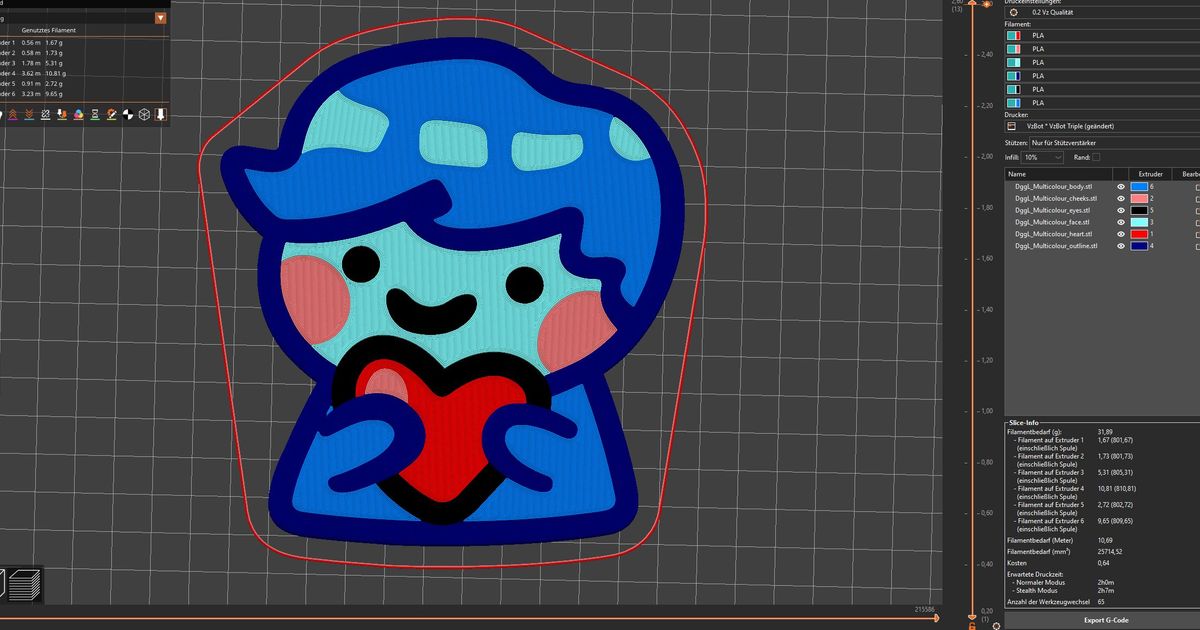This screenshot has width=1200, height=630.
Task: Click the seams icon in the legend toolbar
Action: tap(46, 114)
